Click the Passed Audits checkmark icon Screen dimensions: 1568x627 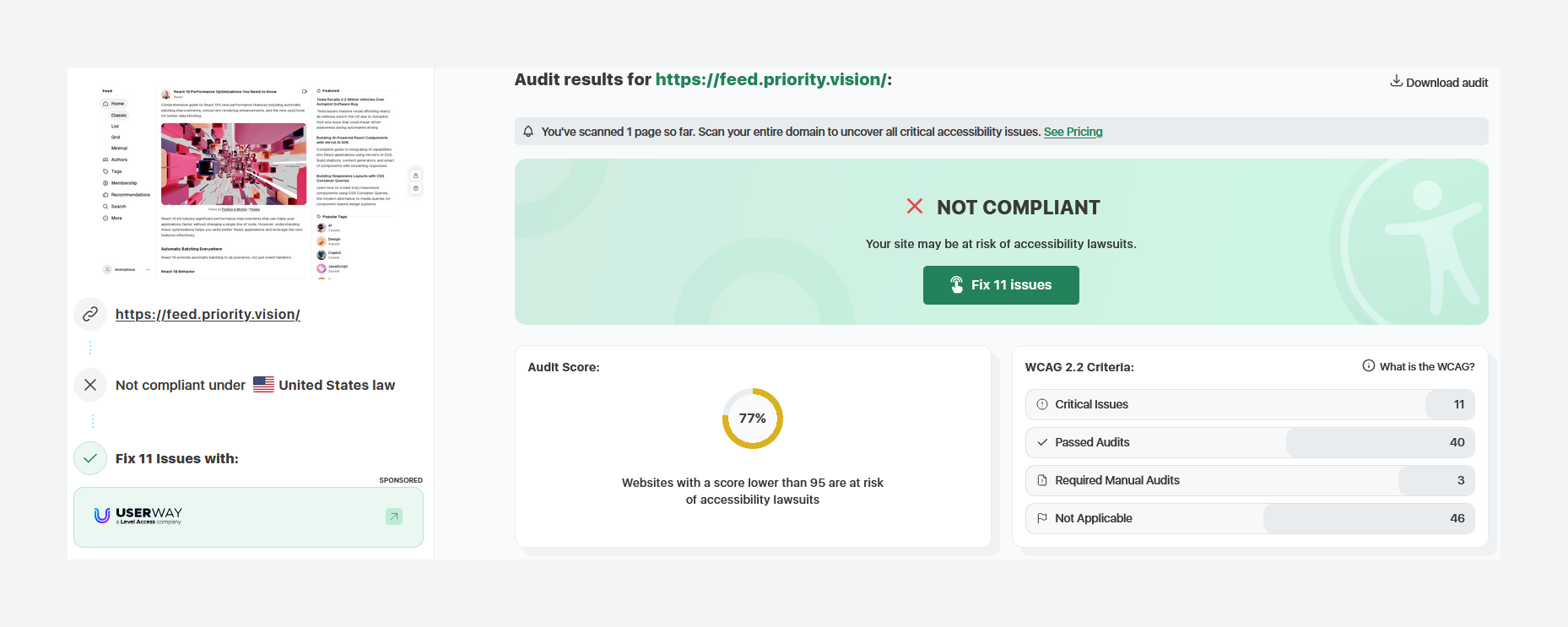(x=1042, y=442)
